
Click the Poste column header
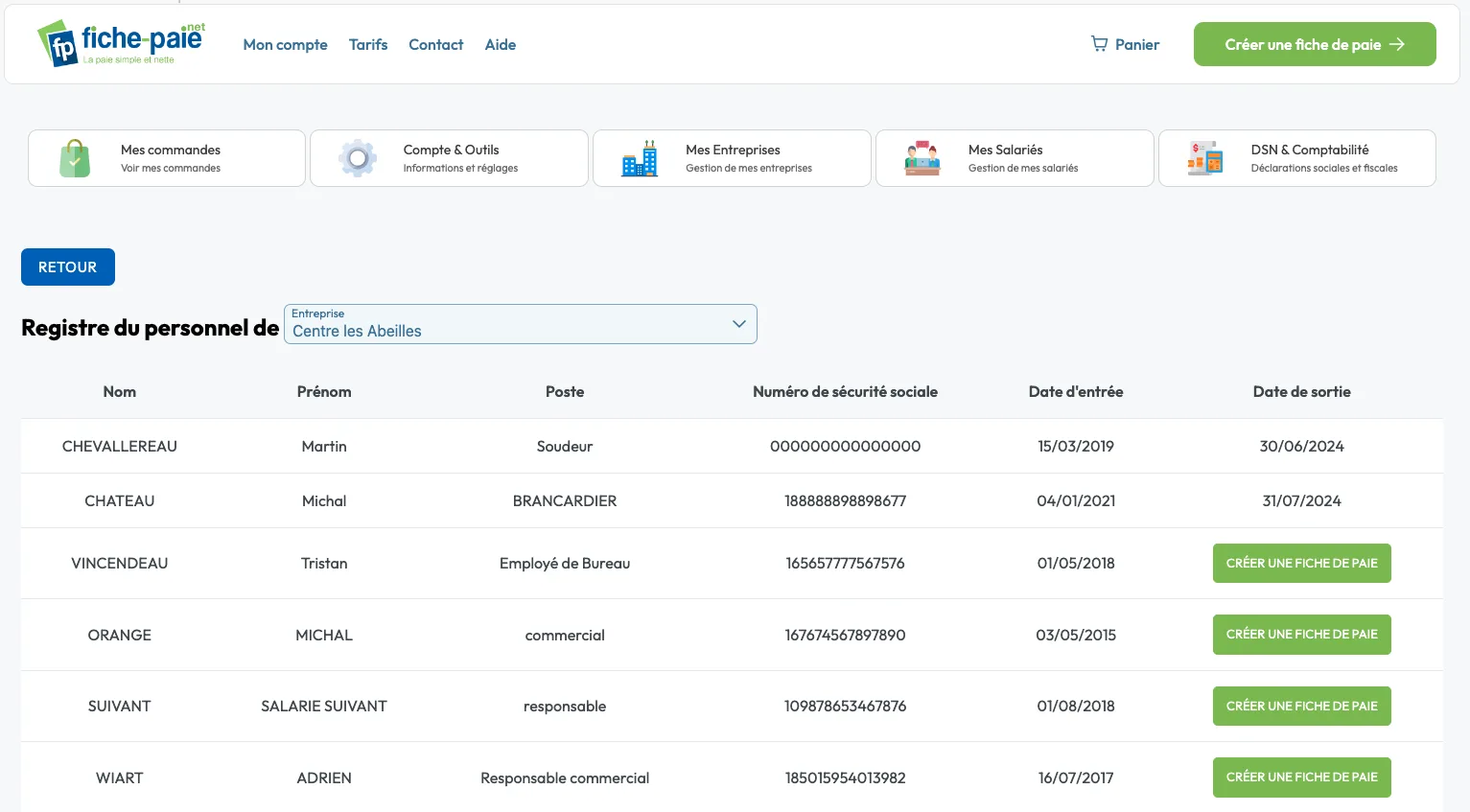(x=565, y=391)
